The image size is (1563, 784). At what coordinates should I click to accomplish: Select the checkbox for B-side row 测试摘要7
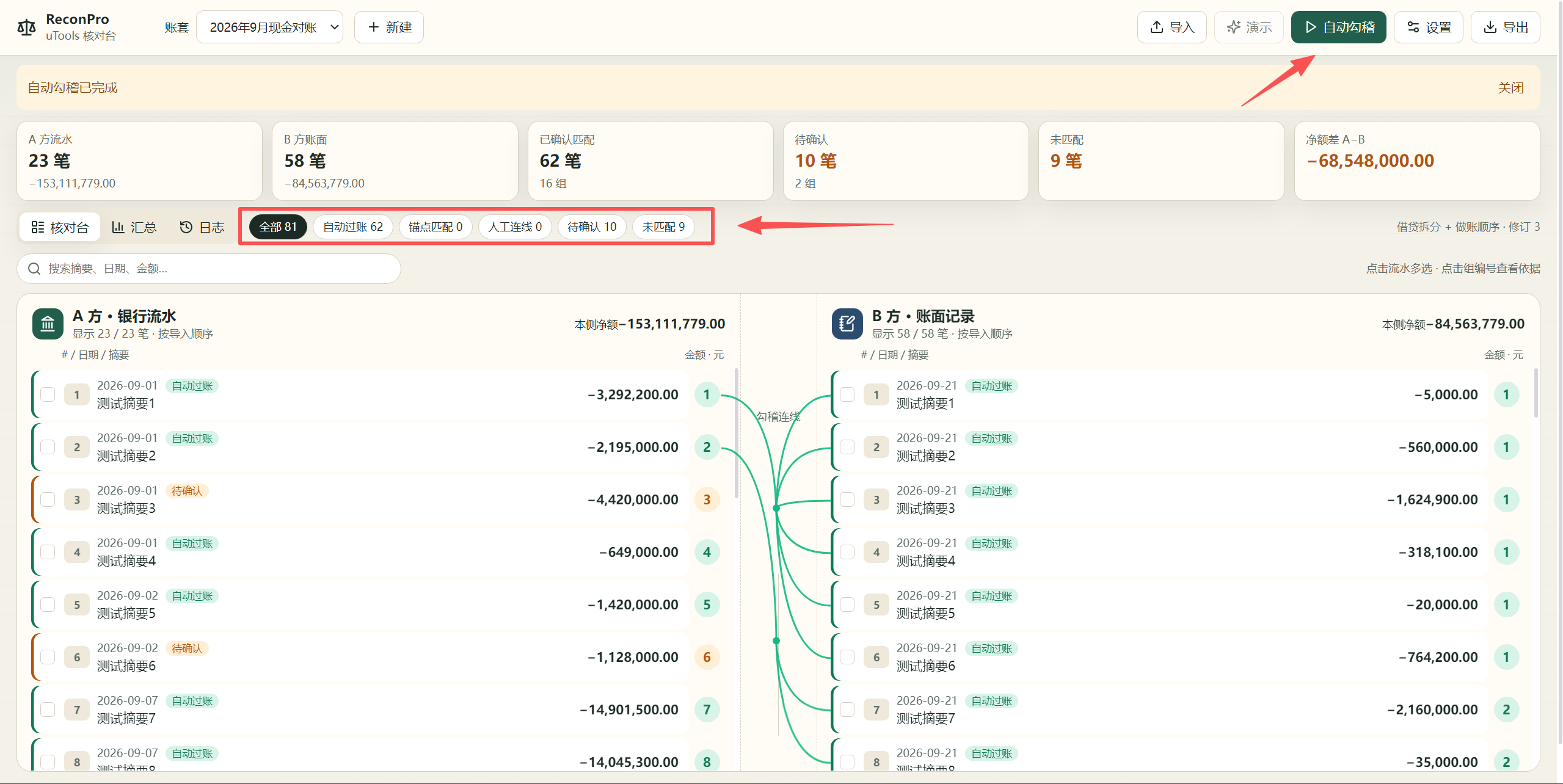coord(847,710)
